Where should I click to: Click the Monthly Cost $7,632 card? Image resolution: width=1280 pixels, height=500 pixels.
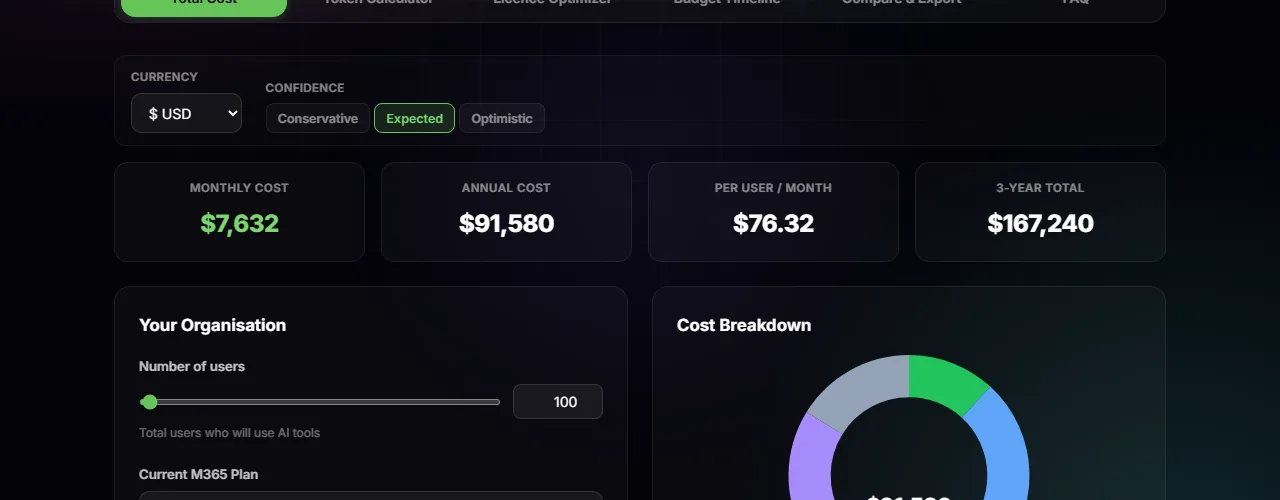[x=239, y=212]
